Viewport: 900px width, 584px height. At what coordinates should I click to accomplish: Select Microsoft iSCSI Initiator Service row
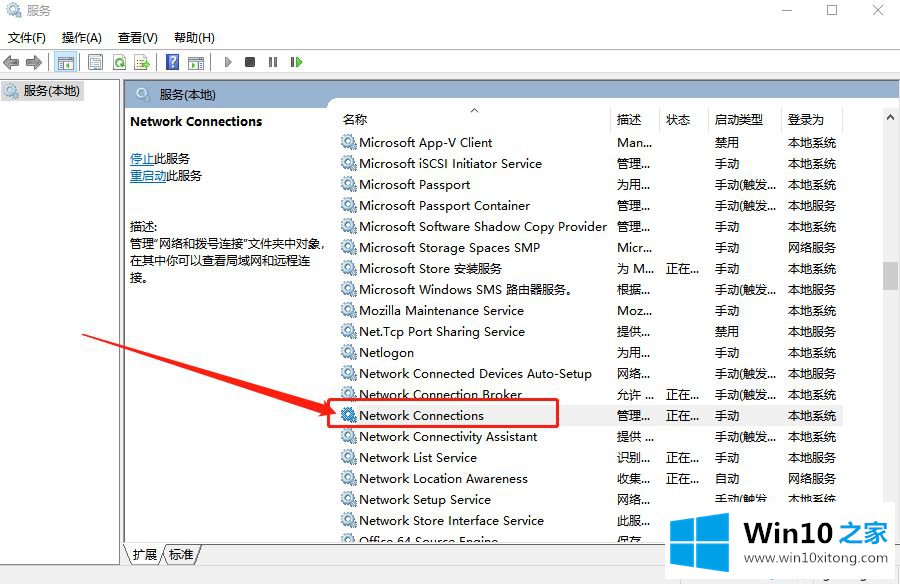589,163
